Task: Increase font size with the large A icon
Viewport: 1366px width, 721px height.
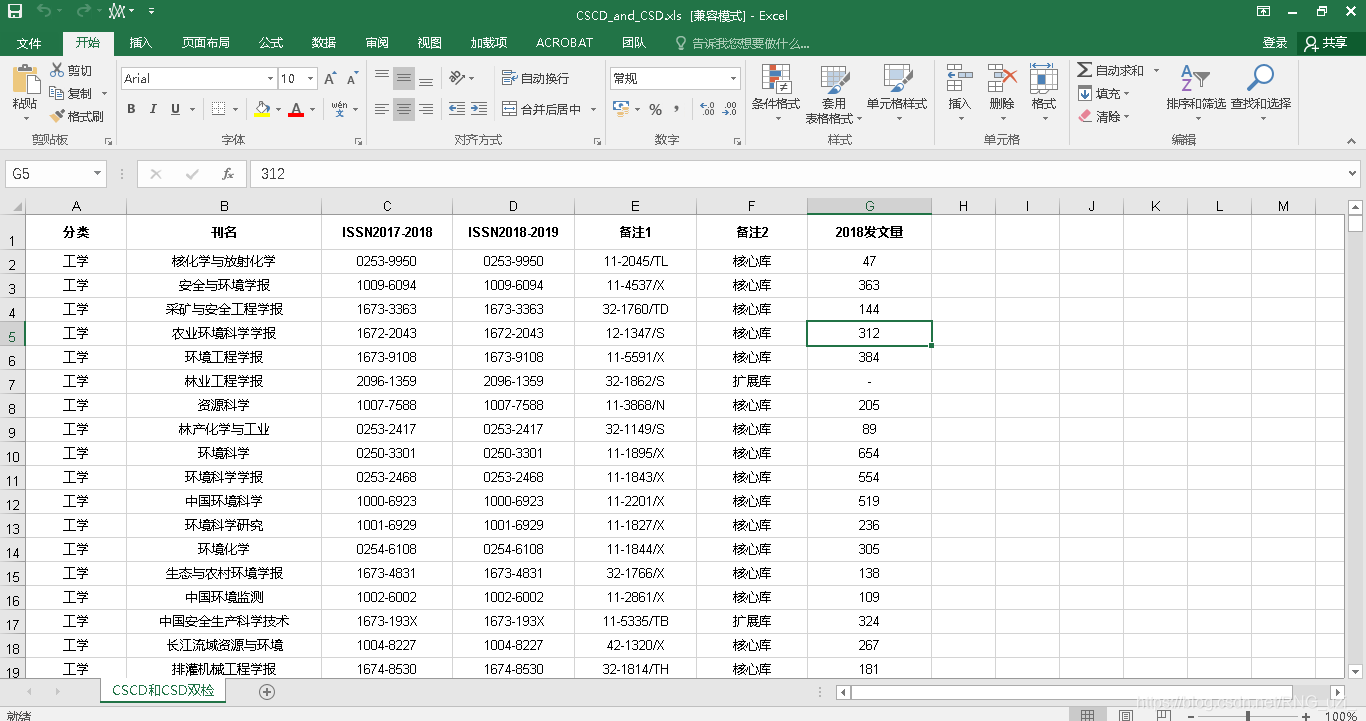Action: coord(332,78)
